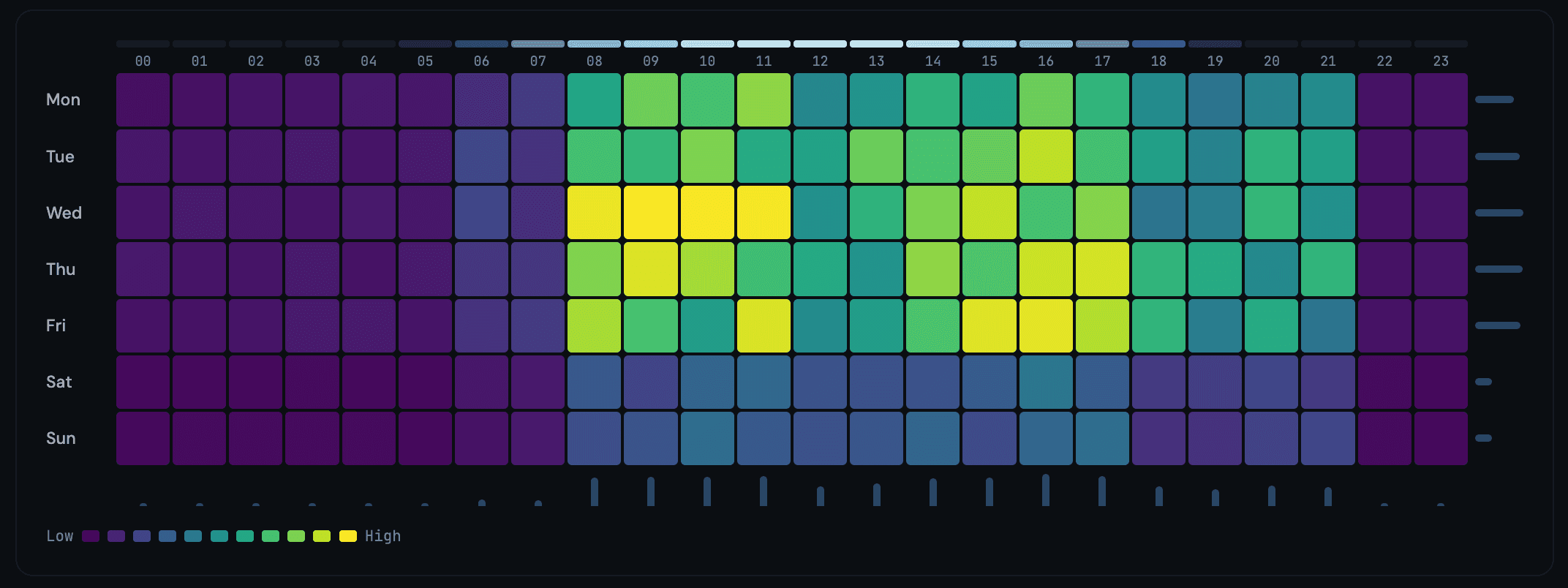Choose the Thursday 17 heatmap cell
This screenshot has width=1568, height=588.
point(1102,269)
